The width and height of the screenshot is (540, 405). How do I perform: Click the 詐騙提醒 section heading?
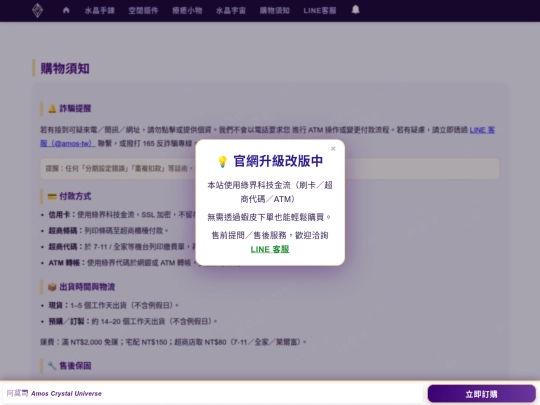coord(75,108)
